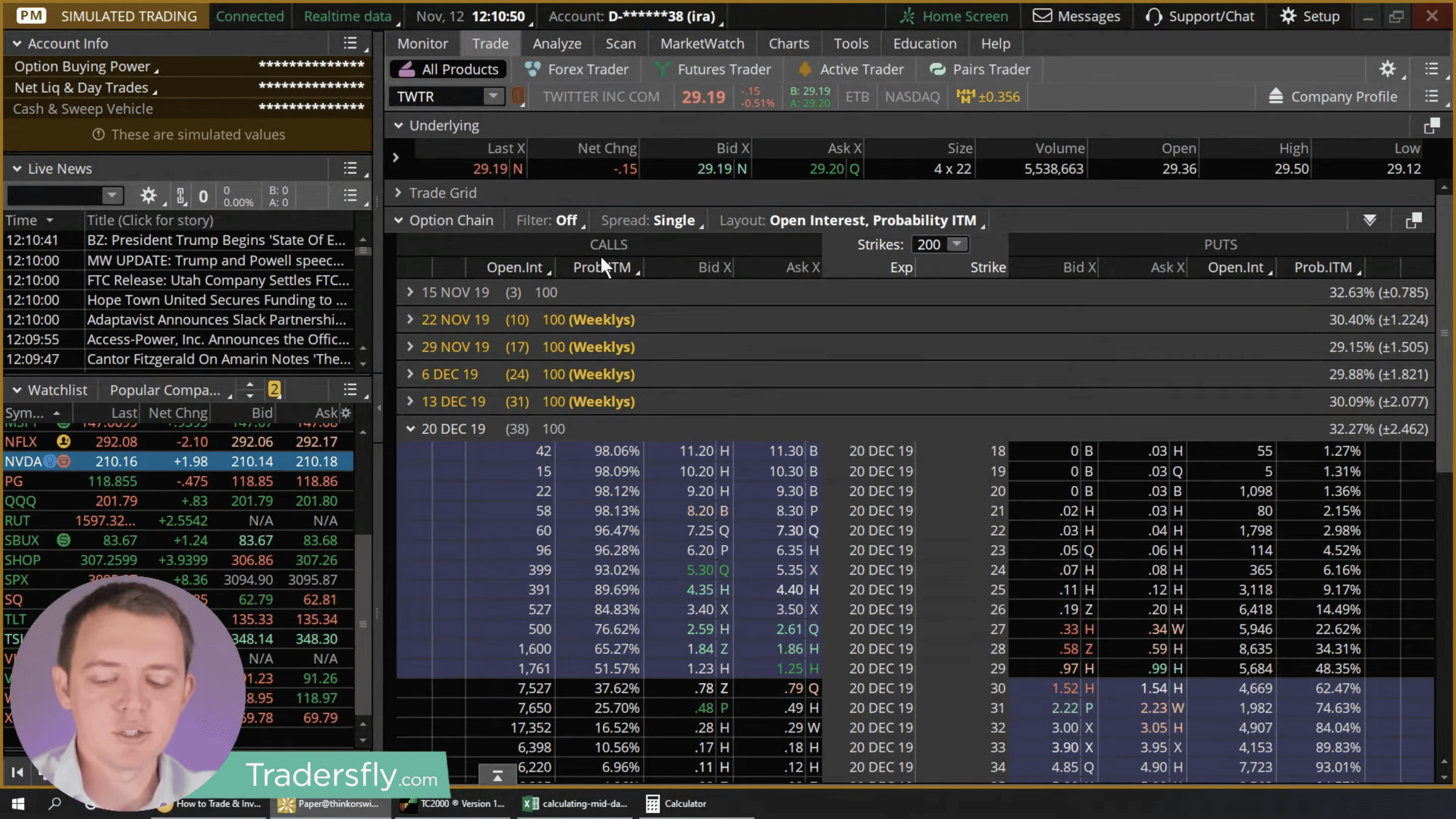Switch to the Monitor tab
Viewport: 1456px width, 819px height.
[x=422, y=43]
